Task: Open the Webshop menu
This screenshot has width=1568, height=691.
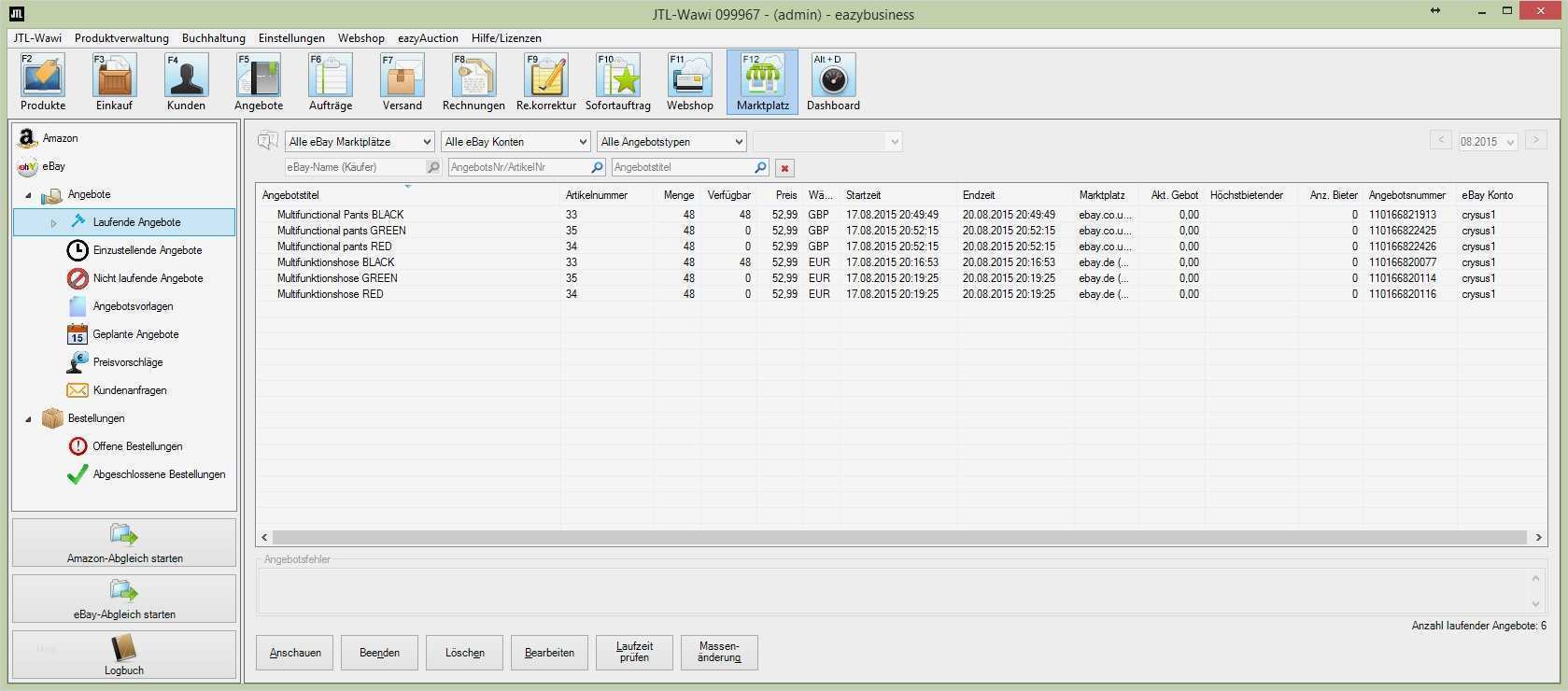Action: click(x=361, y=38)
